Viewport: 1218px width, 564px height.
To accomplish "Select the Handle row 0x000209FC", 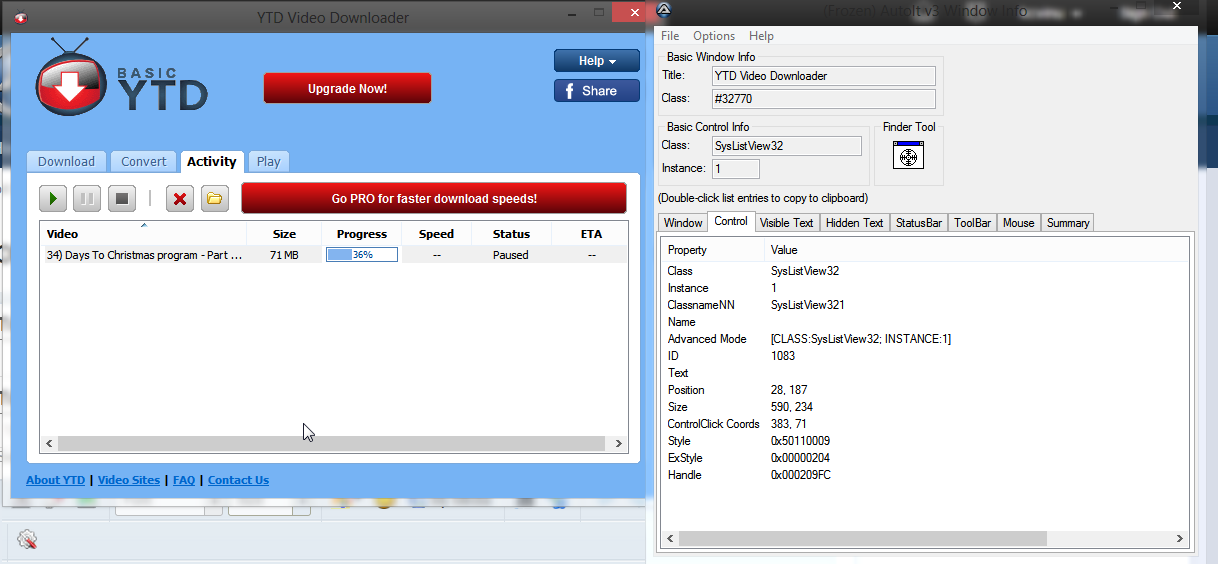I will point(925,475).
